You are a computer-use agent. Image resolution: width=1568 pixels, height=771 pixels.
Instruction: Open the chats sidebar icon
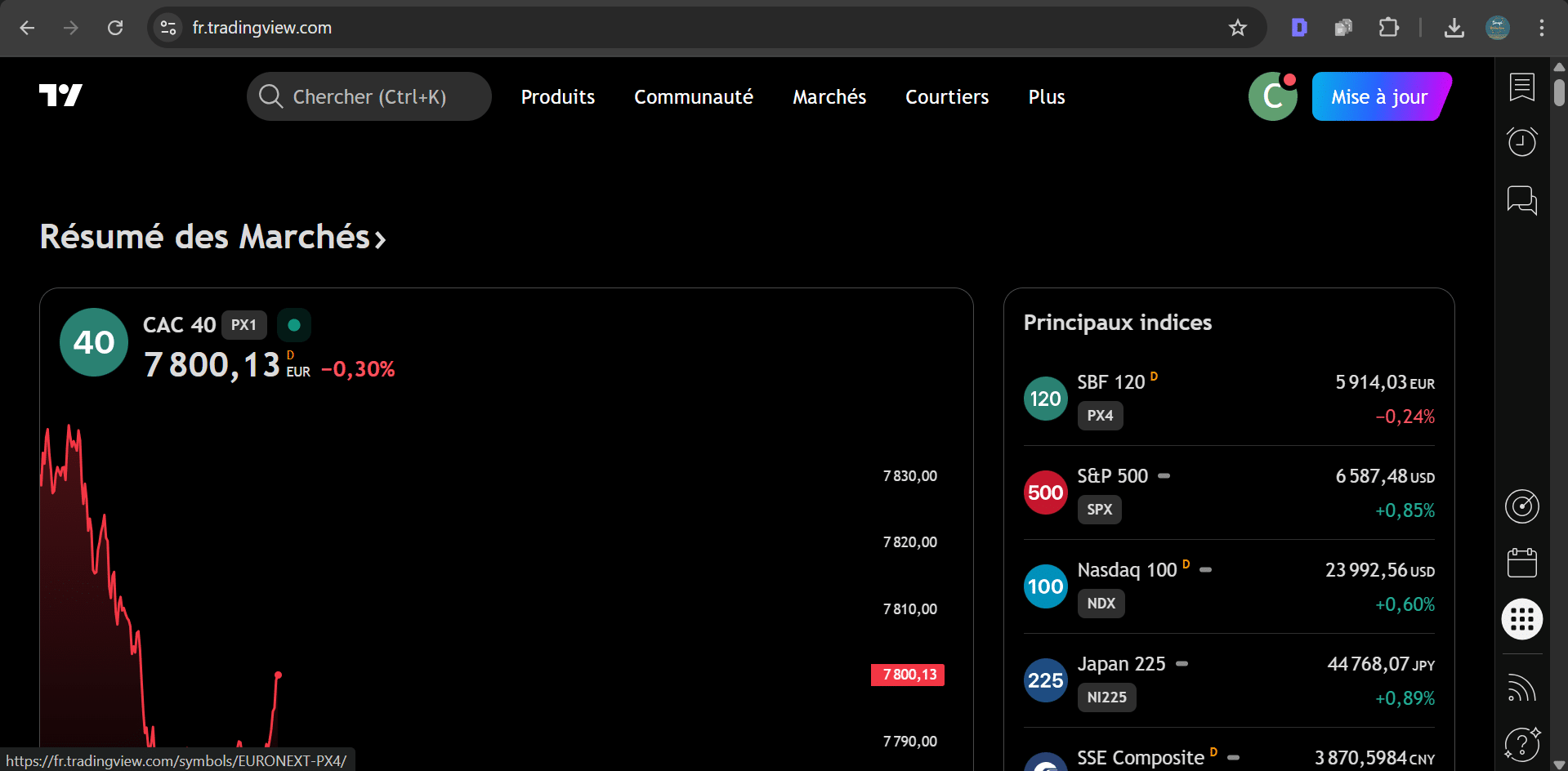click(x=1521, y=199)
